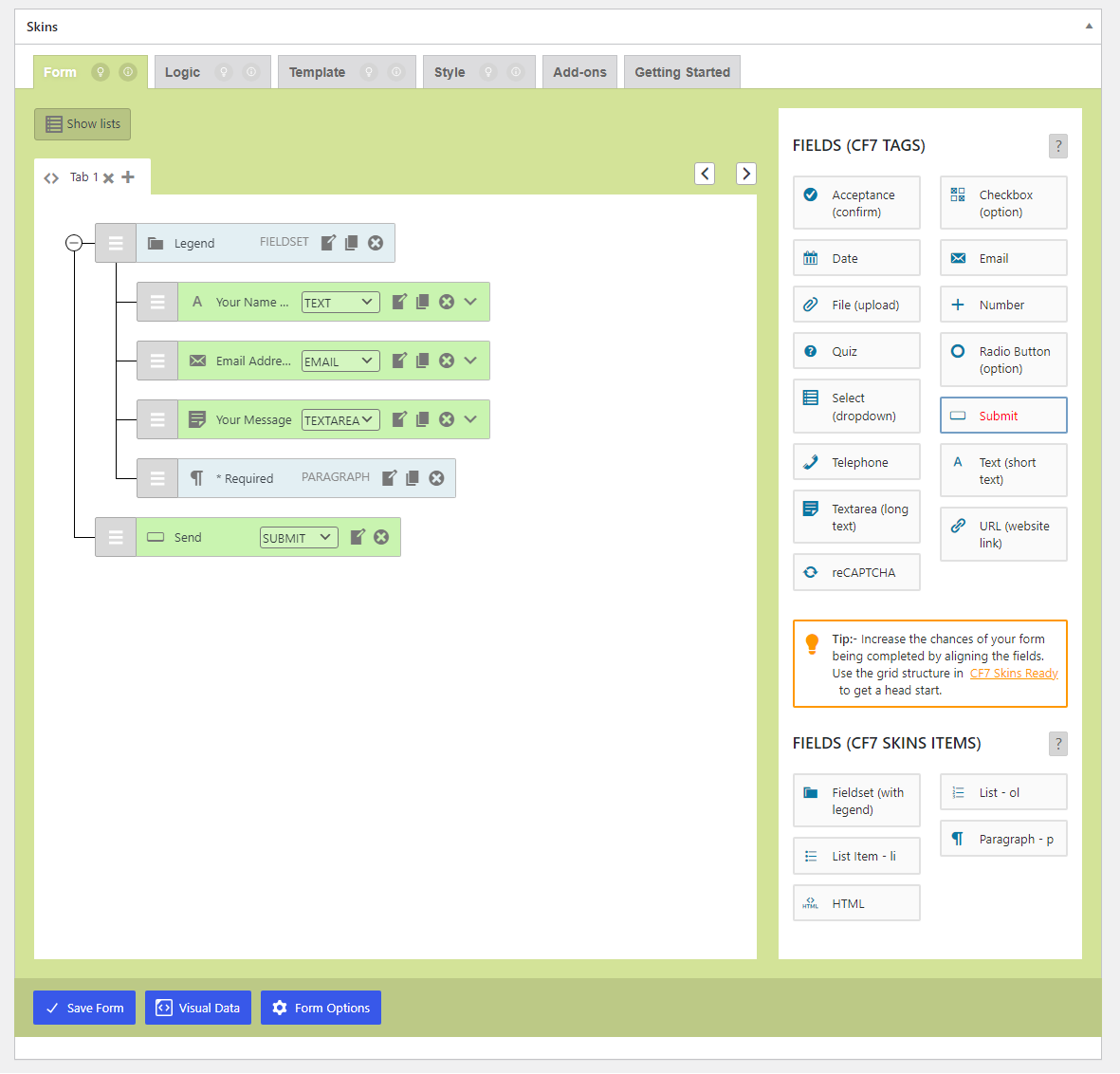Expand Your Message field options chevron

point(471,419)
